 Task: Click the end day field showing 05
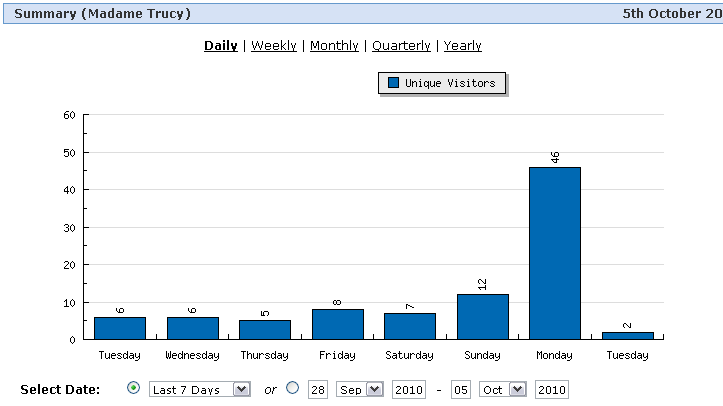click(461, 390)
